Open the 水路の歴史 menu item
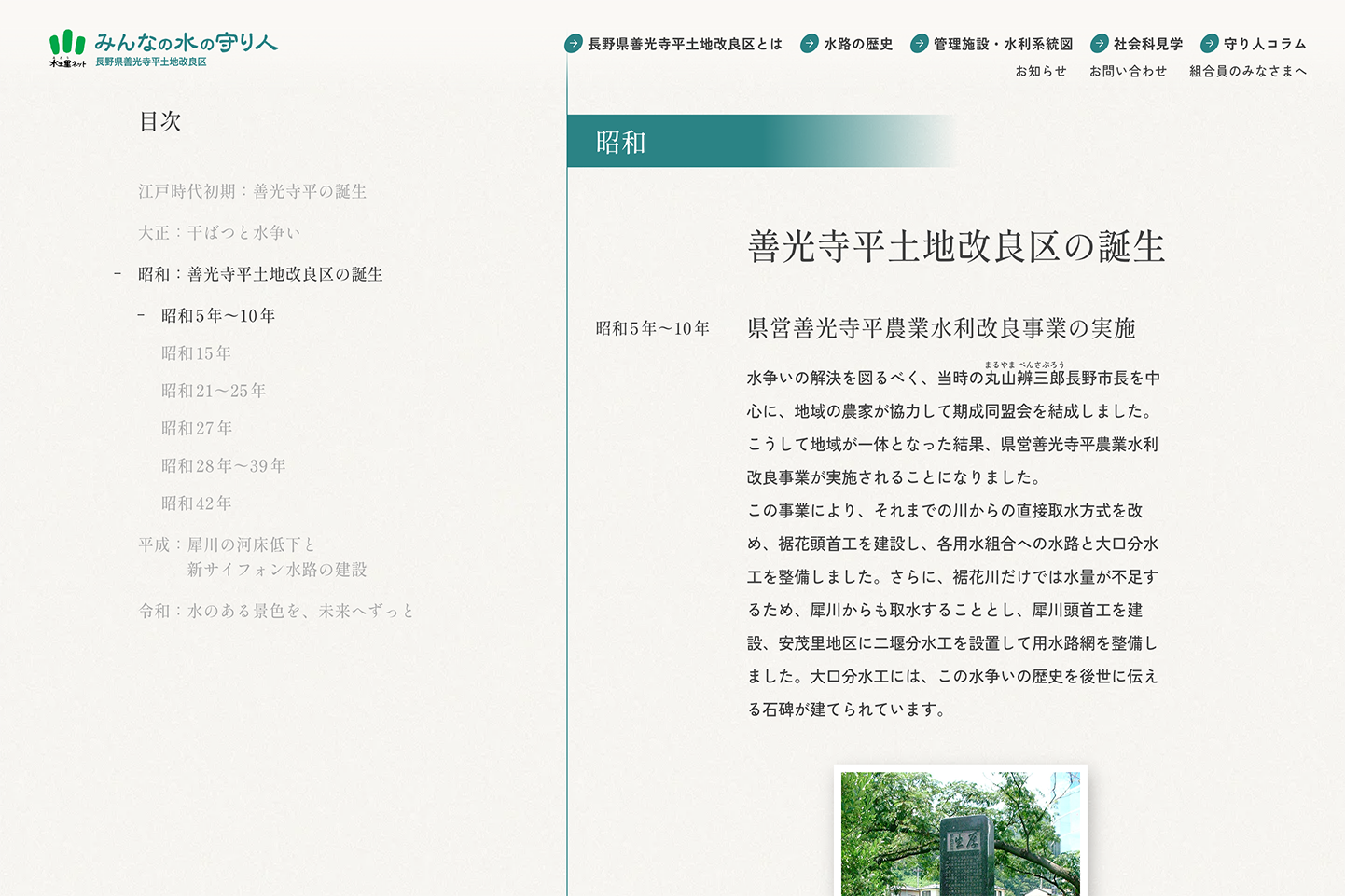The width and height of the screenshot is (1345, 896). pos(858,44)
